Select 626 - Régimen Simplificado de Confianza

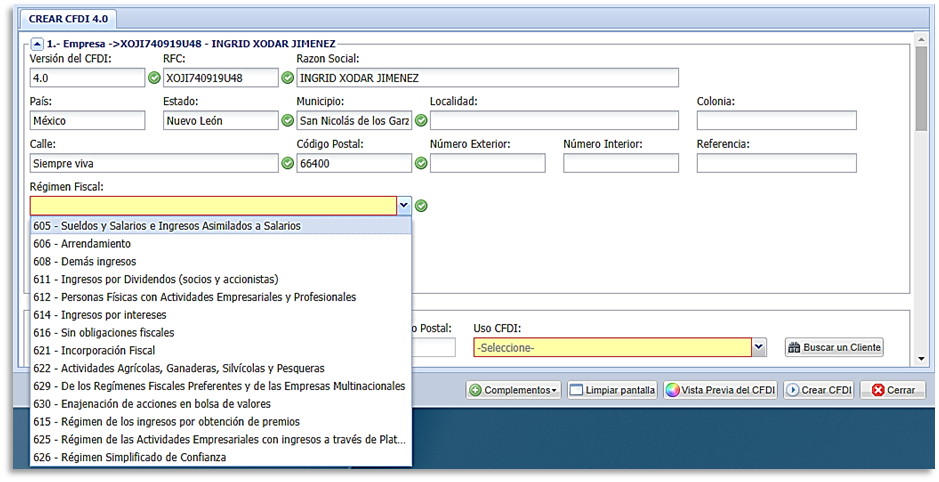(129, 457)
